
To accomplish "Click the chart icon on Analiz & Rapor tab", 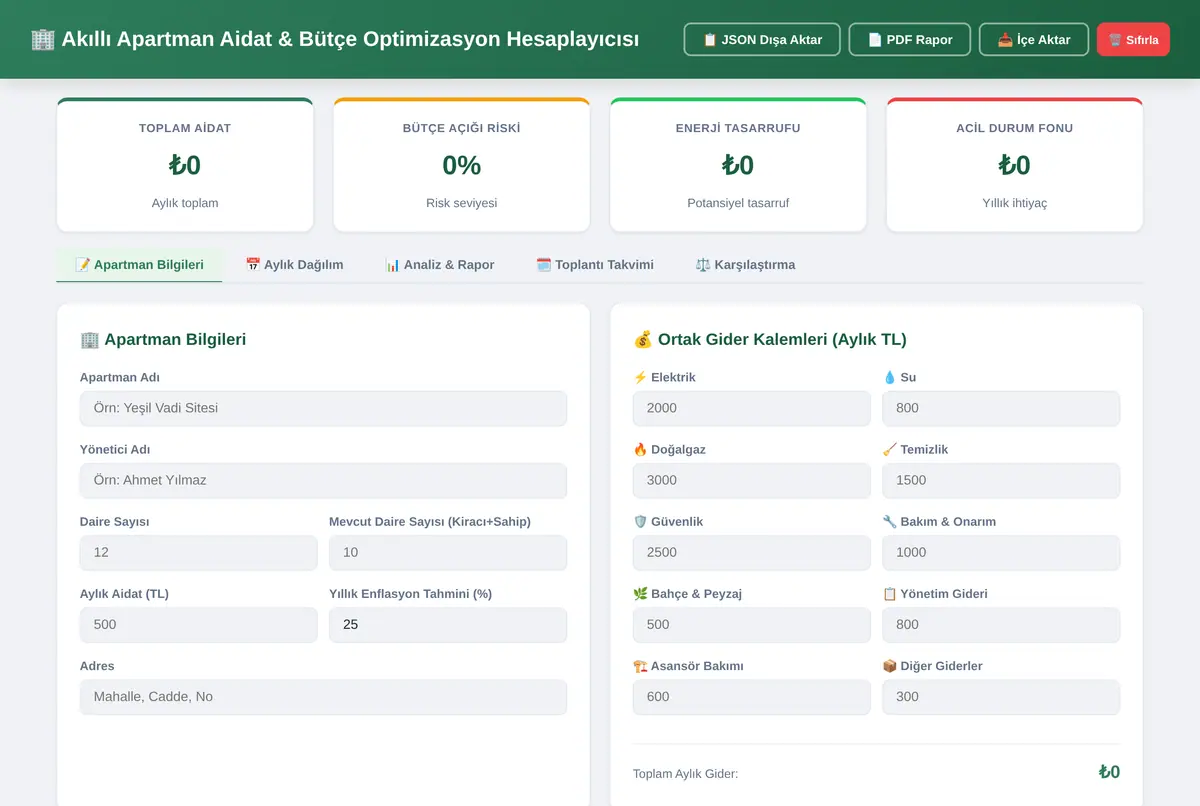I will click(393, 265).
